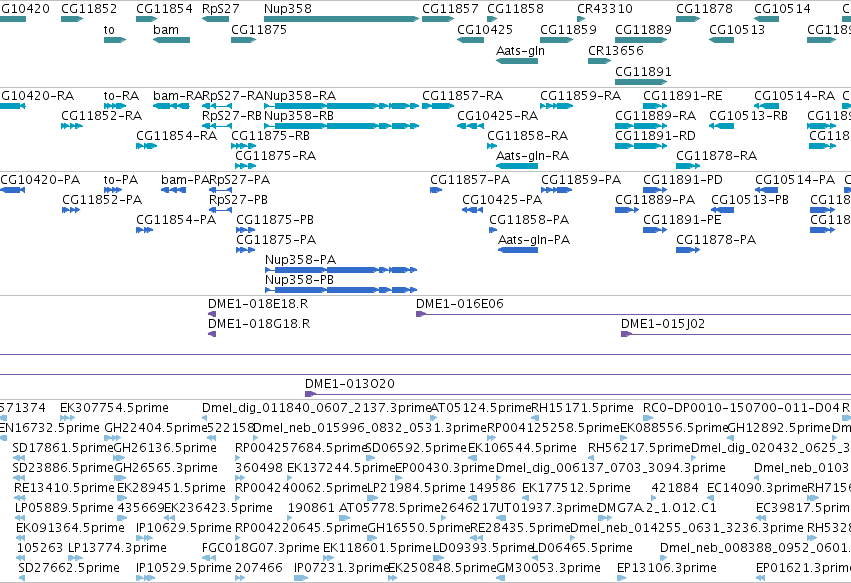Click the CG11891 gene label
The width and height of the screenshot is (851, 583).
(x=643, y=72)
